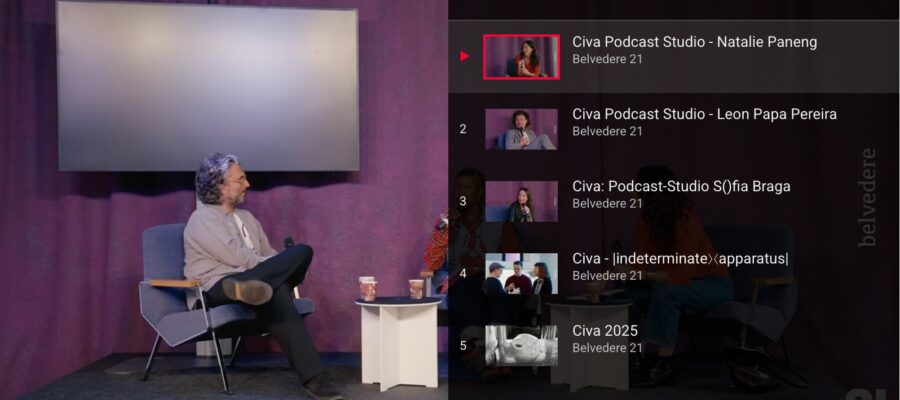Viewport: 900px width, 400px height.
Task: Open the Civa 2025 black-and-white thumbnail
Action: [521, 345]
